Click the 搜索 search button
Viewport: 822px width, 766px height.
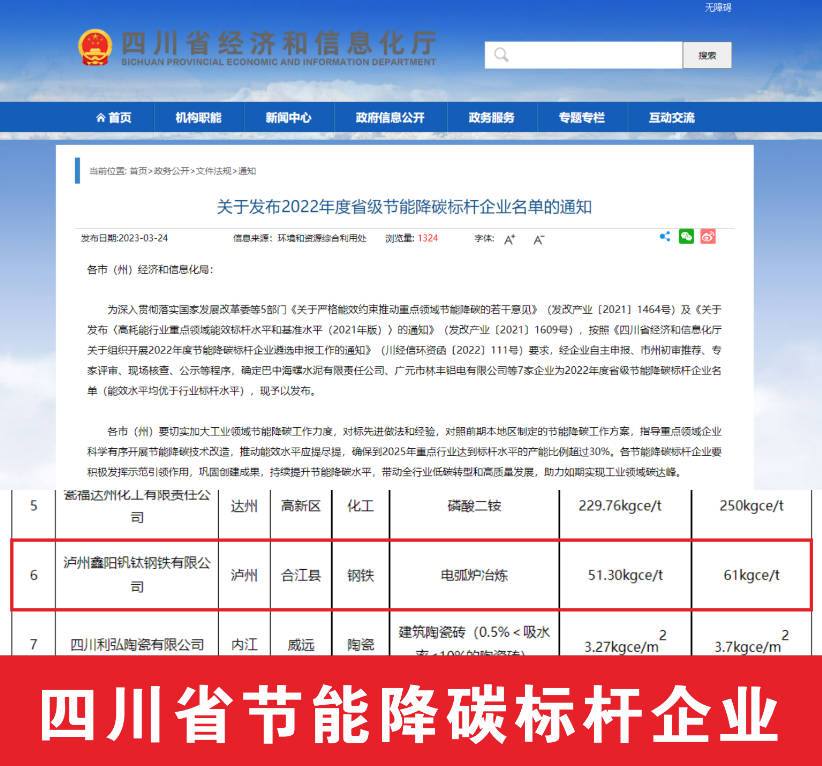[x=707, y=55]
